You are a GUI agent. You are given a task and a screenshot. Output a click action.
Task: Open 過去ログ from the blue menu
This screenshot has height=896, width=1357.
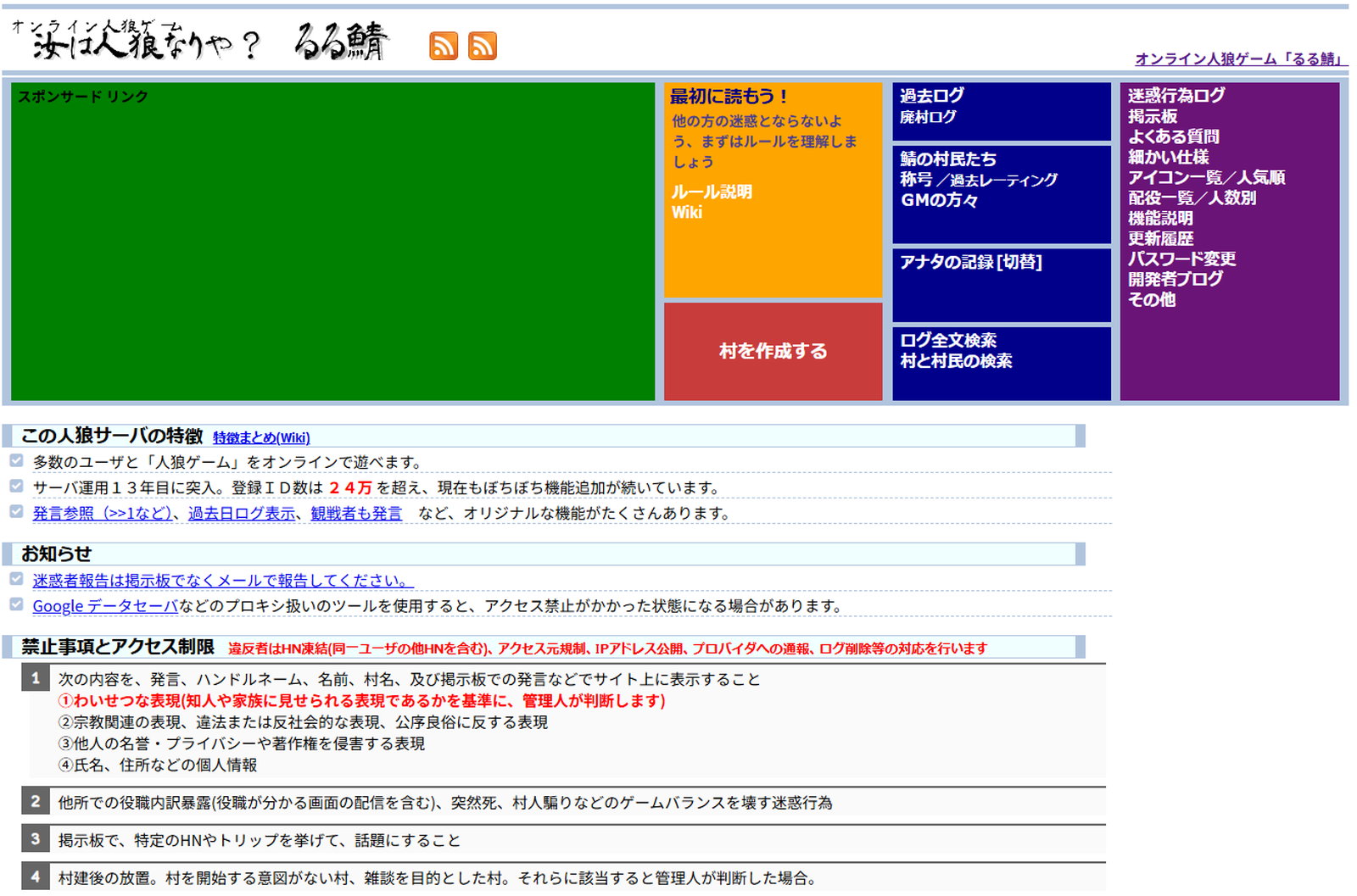pos(931,96)
